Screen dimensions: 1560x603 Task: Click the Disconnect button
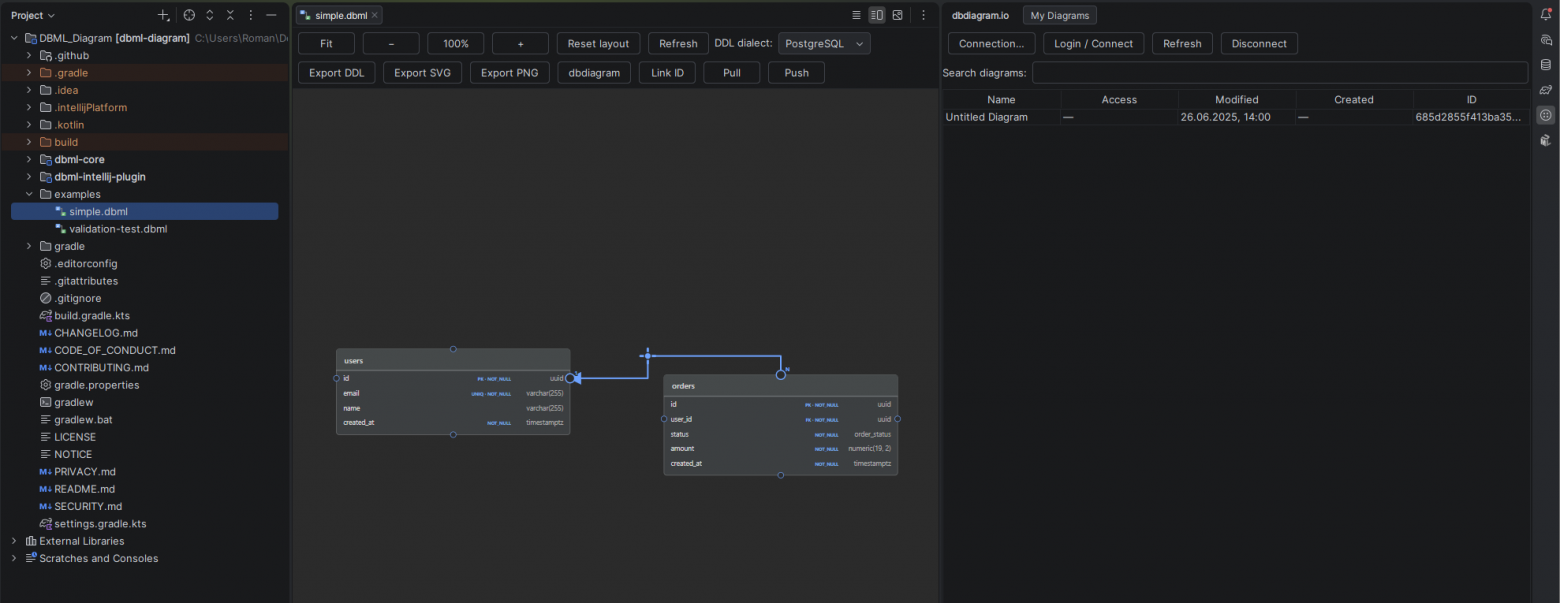click(x=1259, y=44)
